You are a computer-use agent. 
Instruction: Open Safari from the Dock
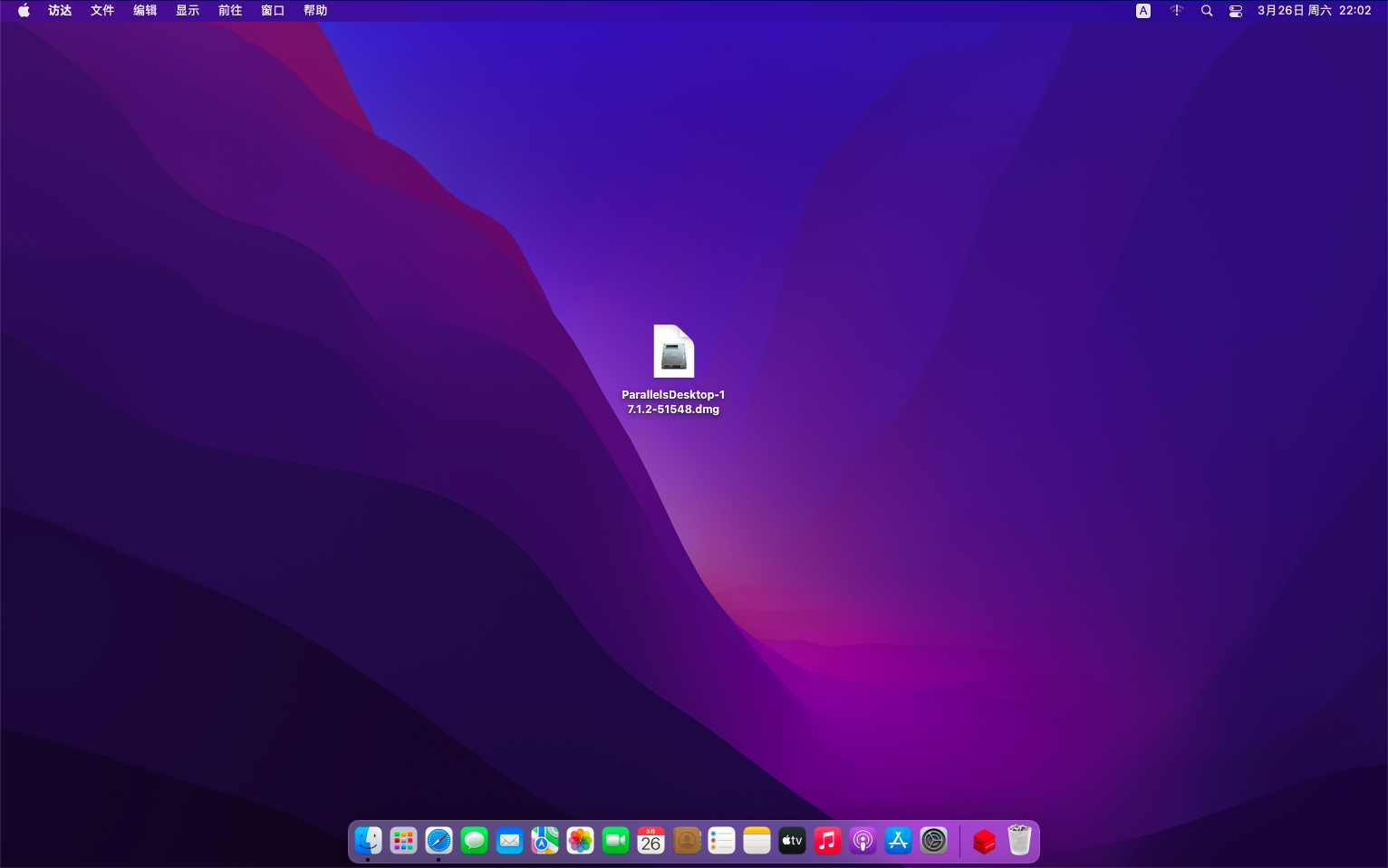pos(439,840)
